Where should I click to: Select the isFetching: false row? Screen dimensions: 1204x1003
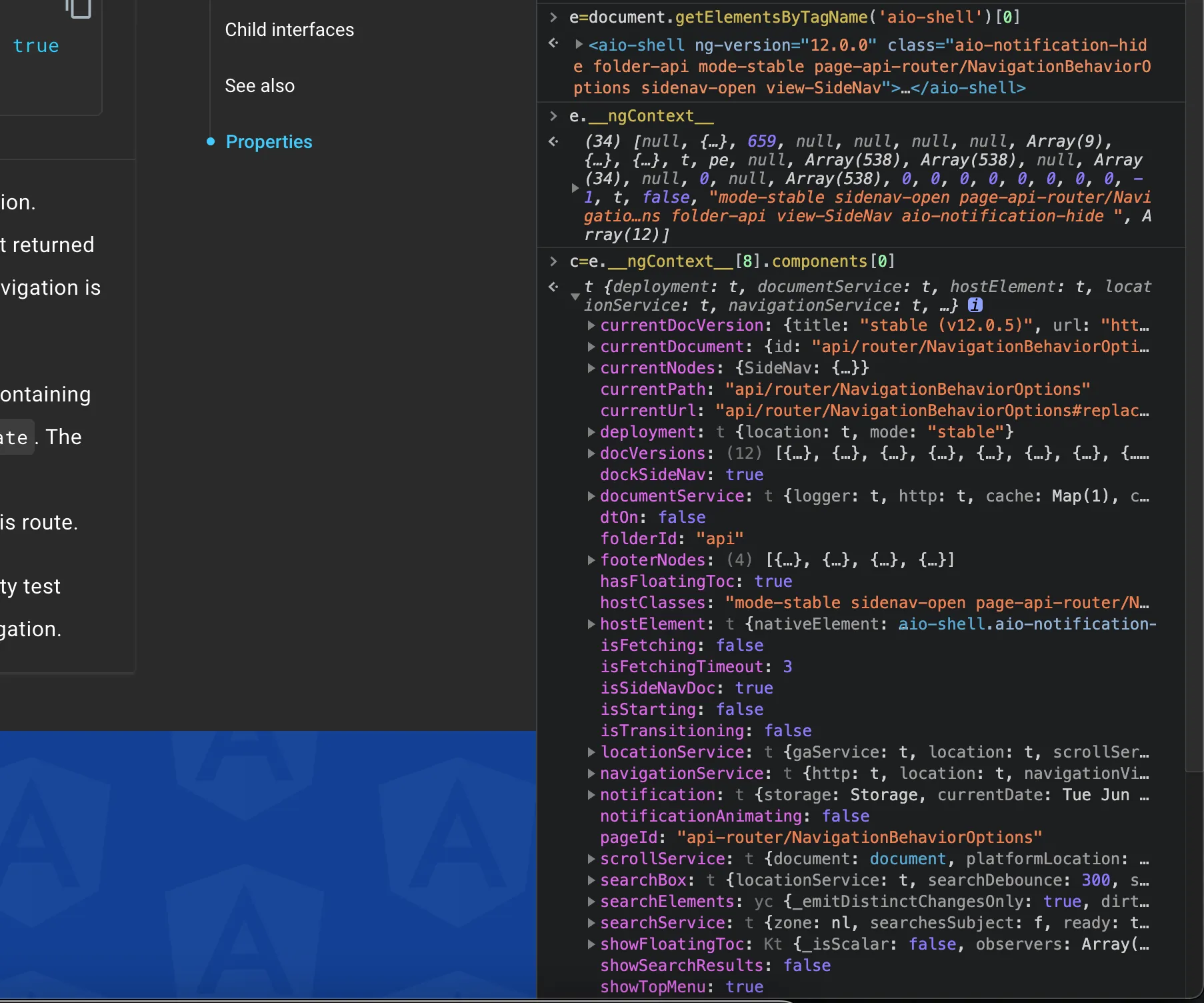tap(682, 646)
